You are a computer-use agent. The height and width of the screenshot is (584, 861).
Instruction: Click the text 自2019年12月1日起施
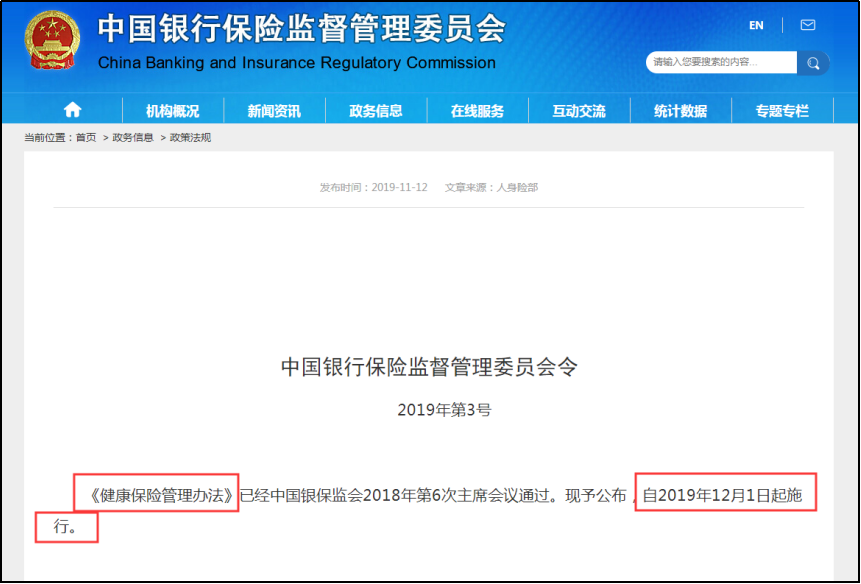coord(723,496)
